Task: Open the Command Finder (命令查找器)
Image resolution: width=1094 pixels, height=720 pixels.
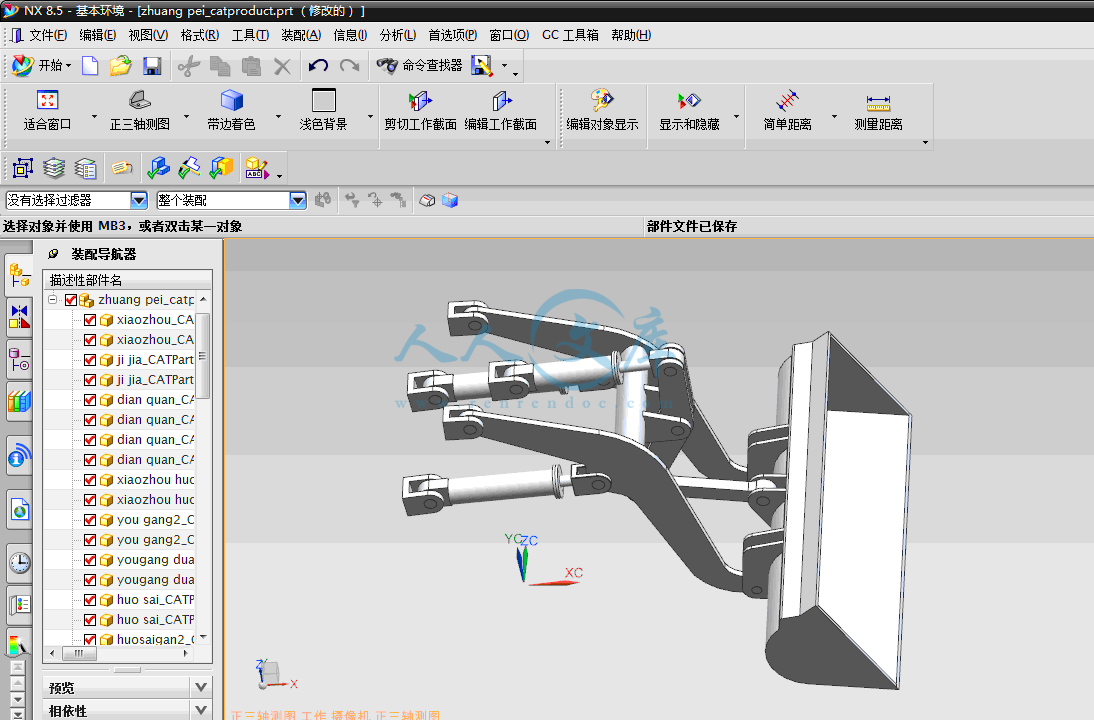Action: click(x=420, y=66)
